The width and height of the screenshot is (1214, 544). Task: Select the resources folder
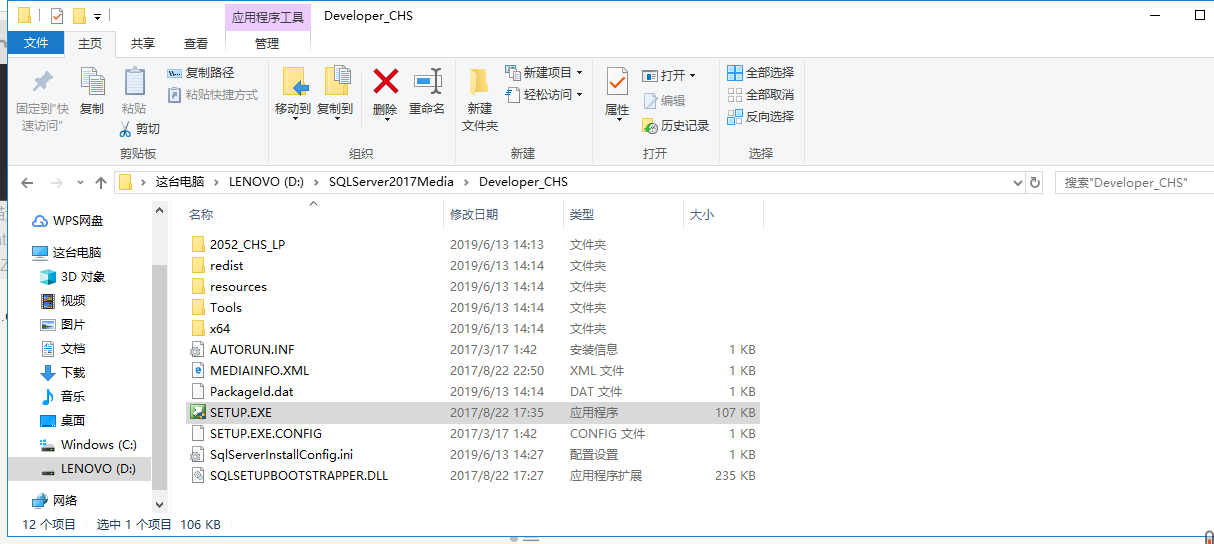click(x=473, y=286)
